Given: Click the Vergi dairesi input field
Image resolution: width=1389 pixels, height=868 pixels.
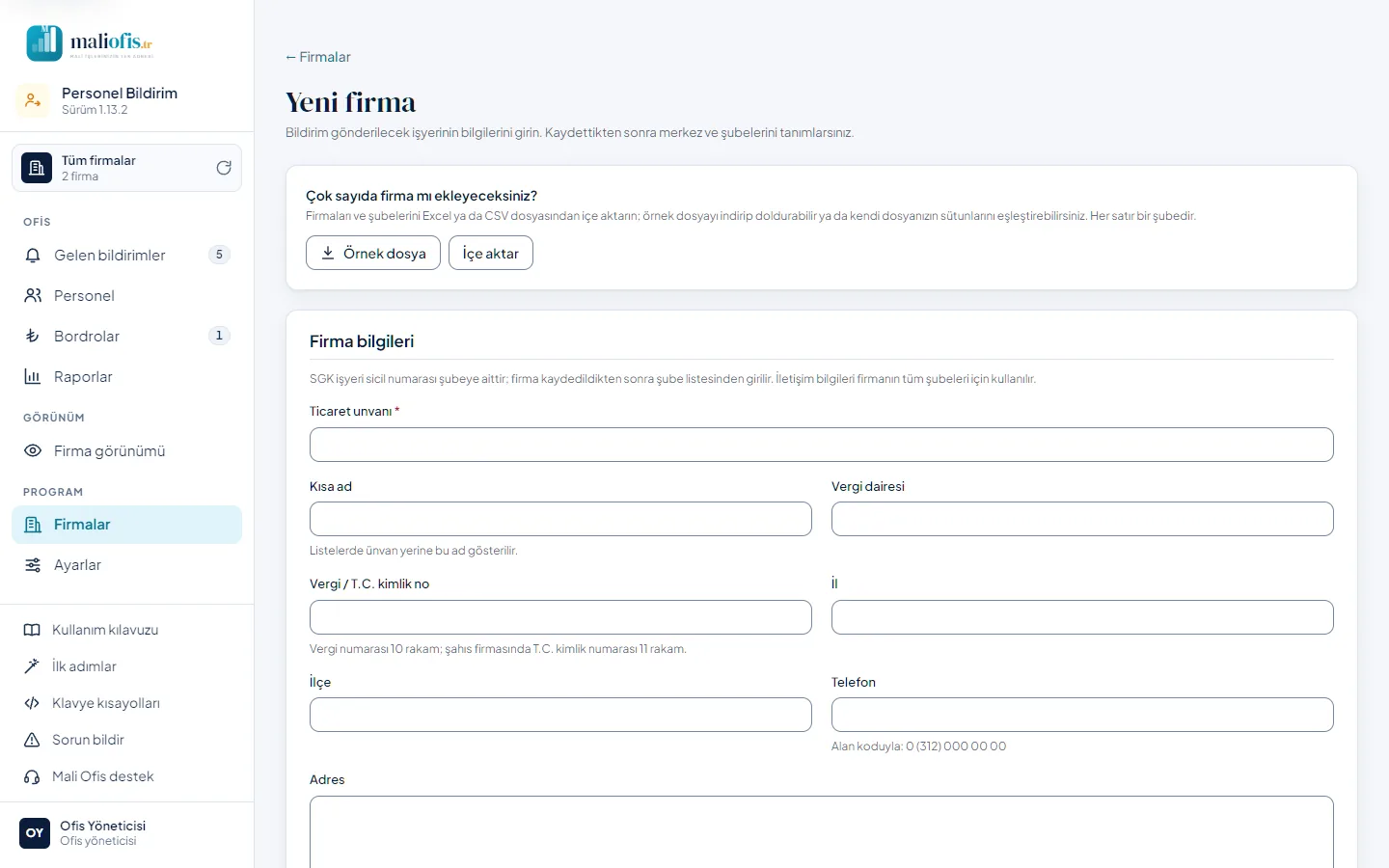Looking at the screenshot, I should tap(1082, 519).
